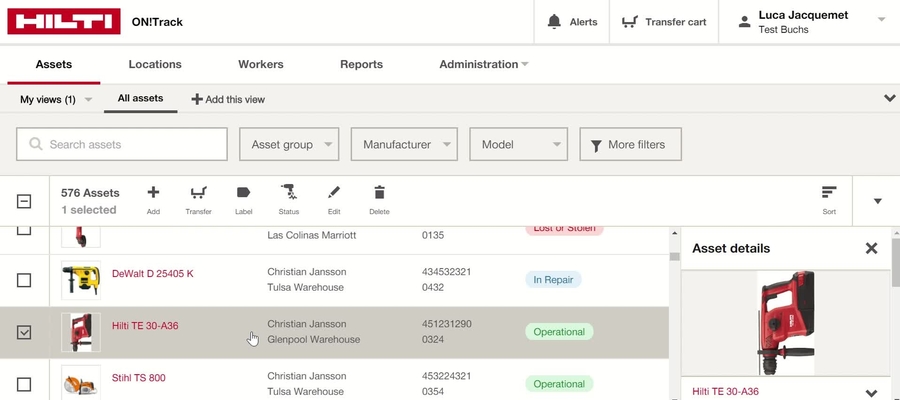Click the Lost or Stolen status badge
This screenshot has width=900, height=400.
[564, 229]
